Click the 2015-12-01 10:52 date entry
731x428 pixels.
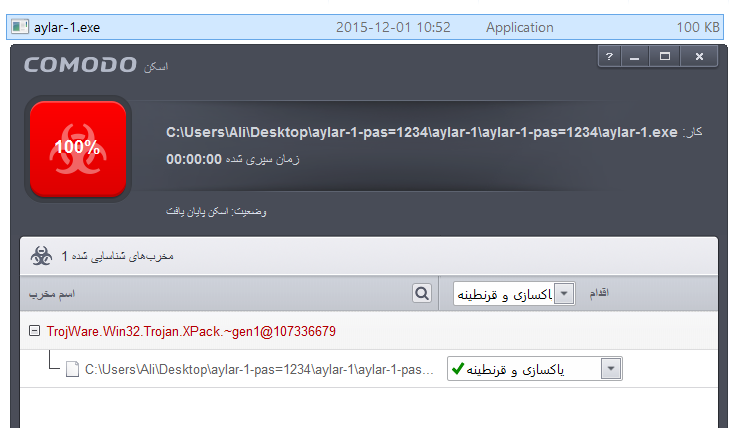pyautogui.click(x=393, y=27)
